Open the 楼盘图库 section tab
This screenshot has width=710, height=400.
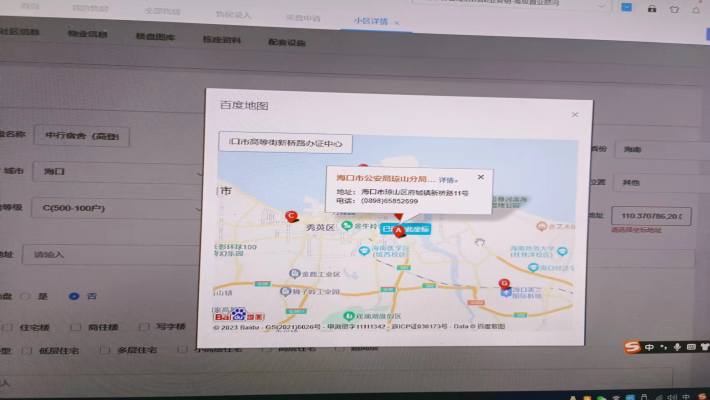point(155,37)
